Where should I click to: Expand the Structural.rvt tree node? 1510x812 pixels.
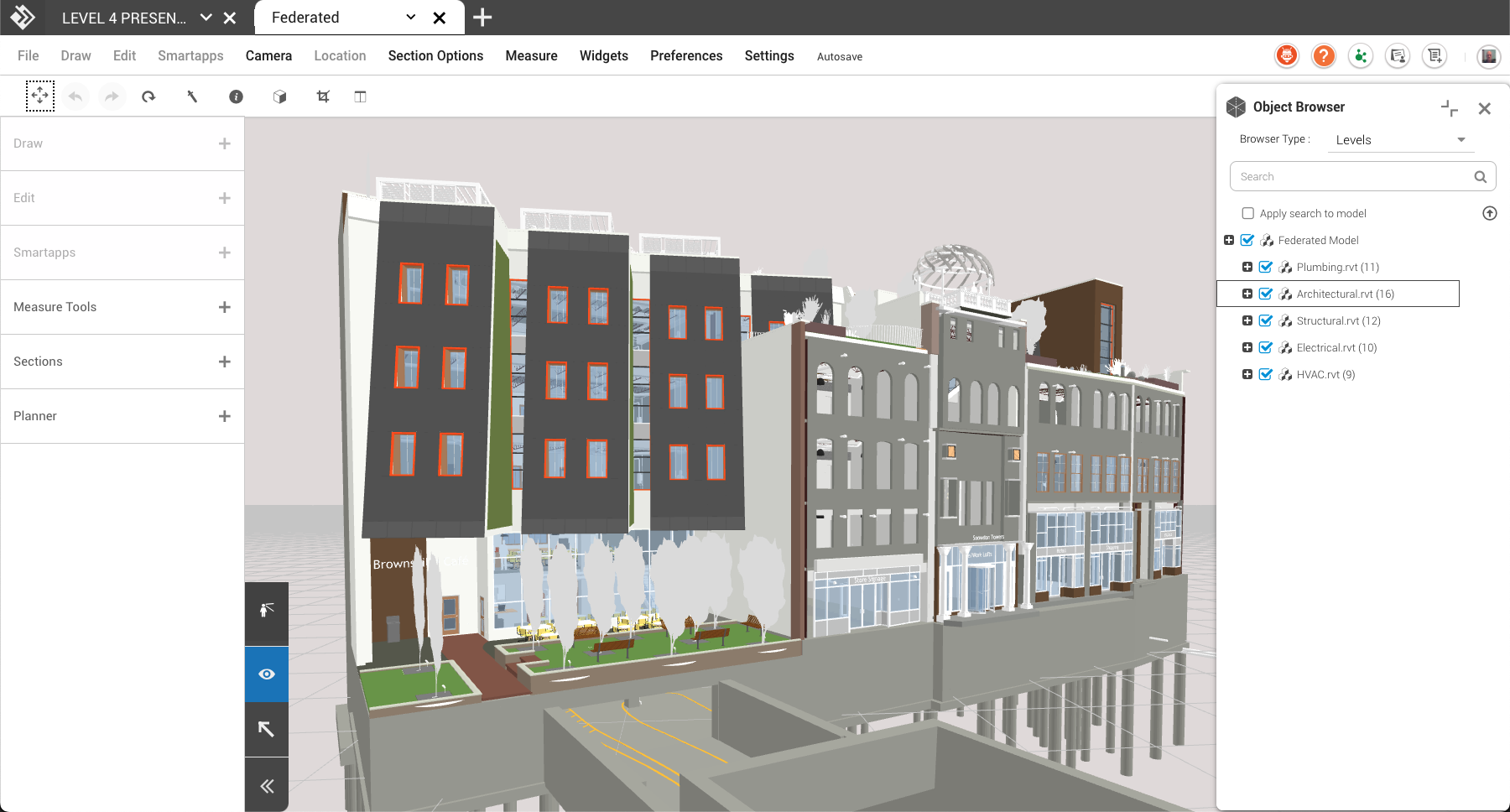(1247, 320)
